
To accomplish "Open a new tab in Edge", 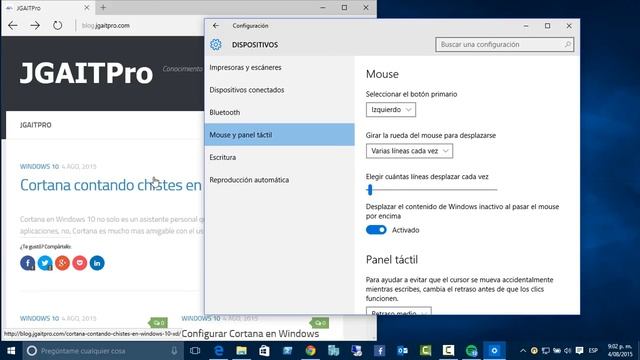I will coord(103,7).
